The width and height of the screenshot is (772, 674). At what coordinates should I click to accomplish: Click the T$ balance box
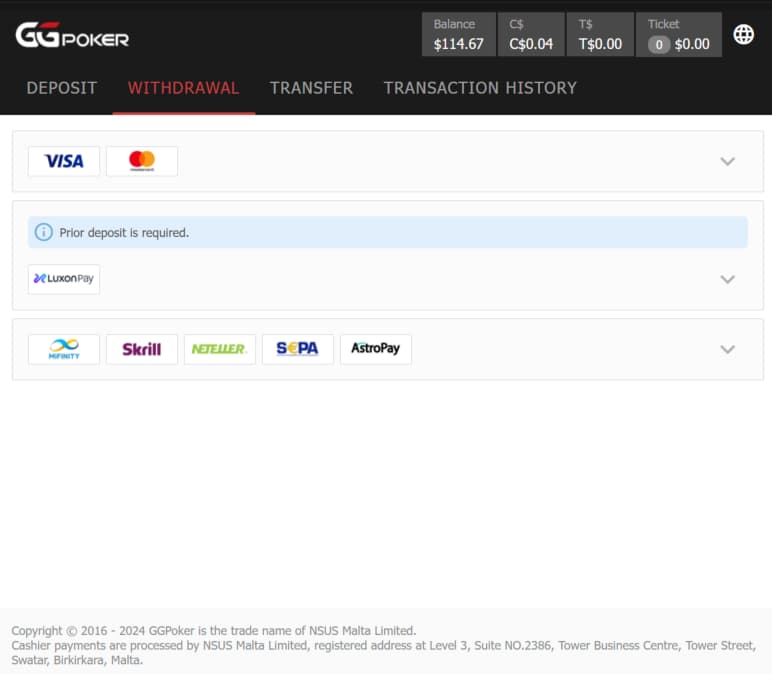[x=600, y=34]
